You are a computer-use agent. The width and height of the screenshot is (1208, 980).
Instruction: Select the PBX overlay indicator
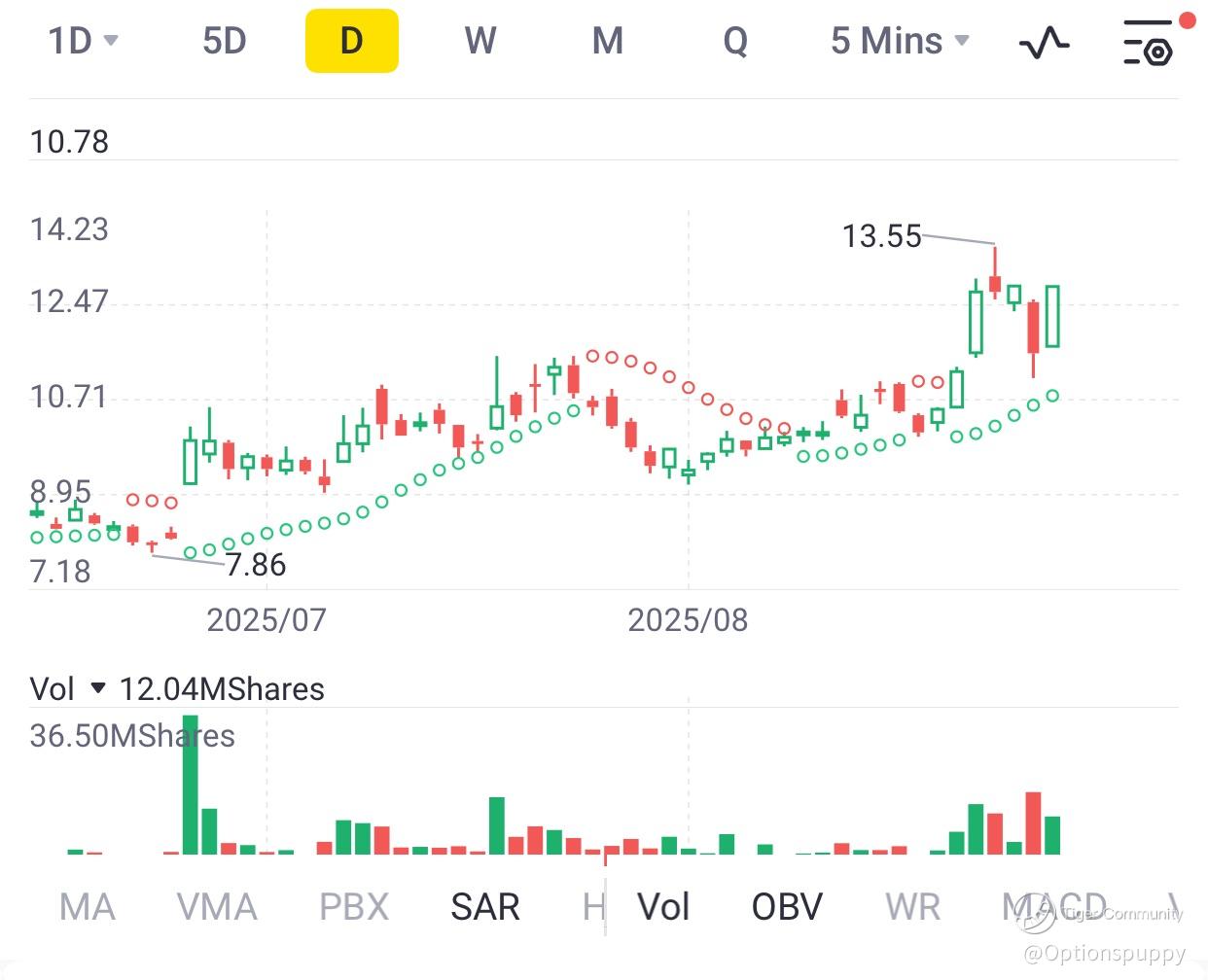[354, 907]
